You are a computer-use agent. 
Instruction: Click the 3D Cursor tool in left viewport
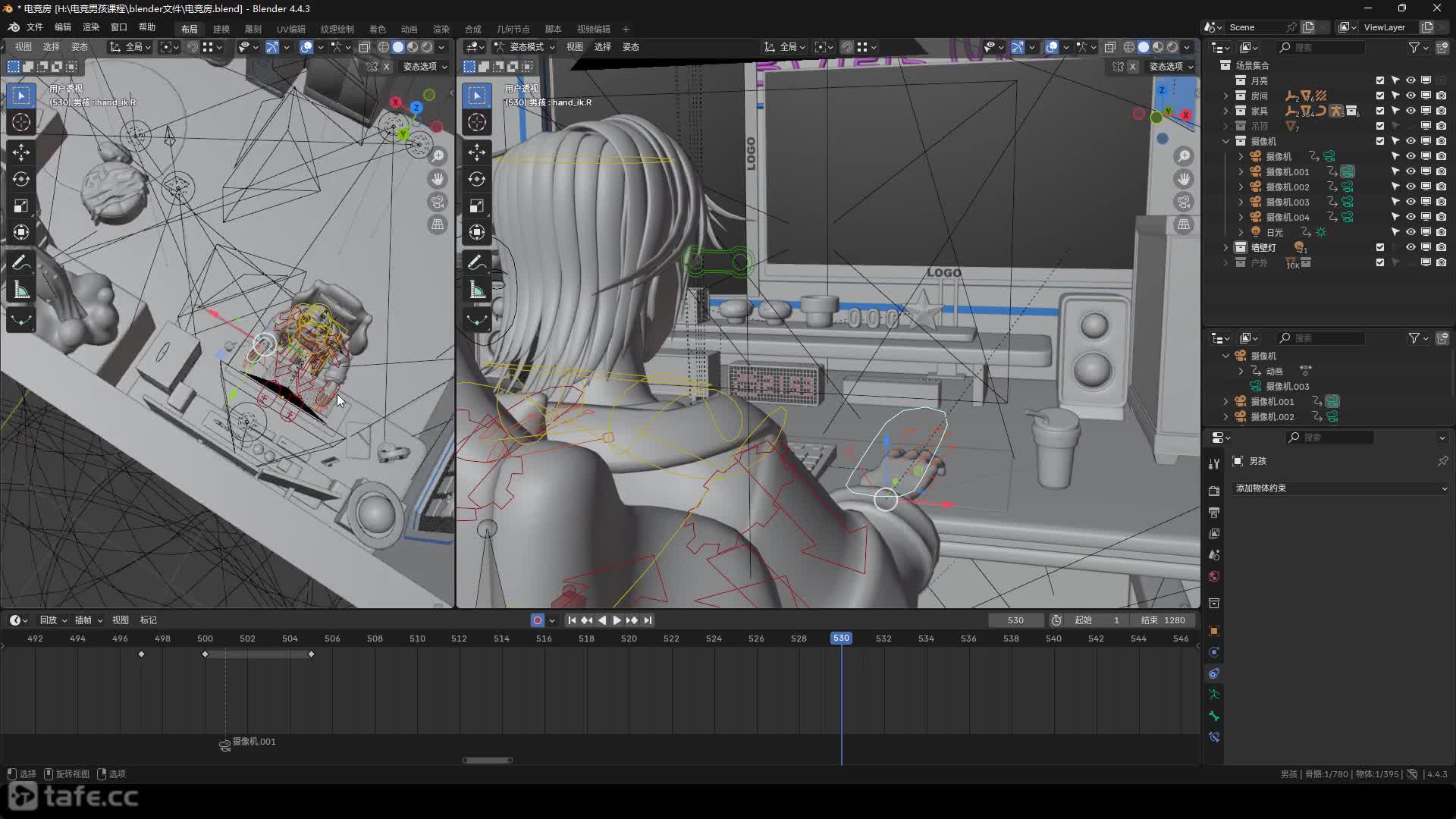point(20,123)
